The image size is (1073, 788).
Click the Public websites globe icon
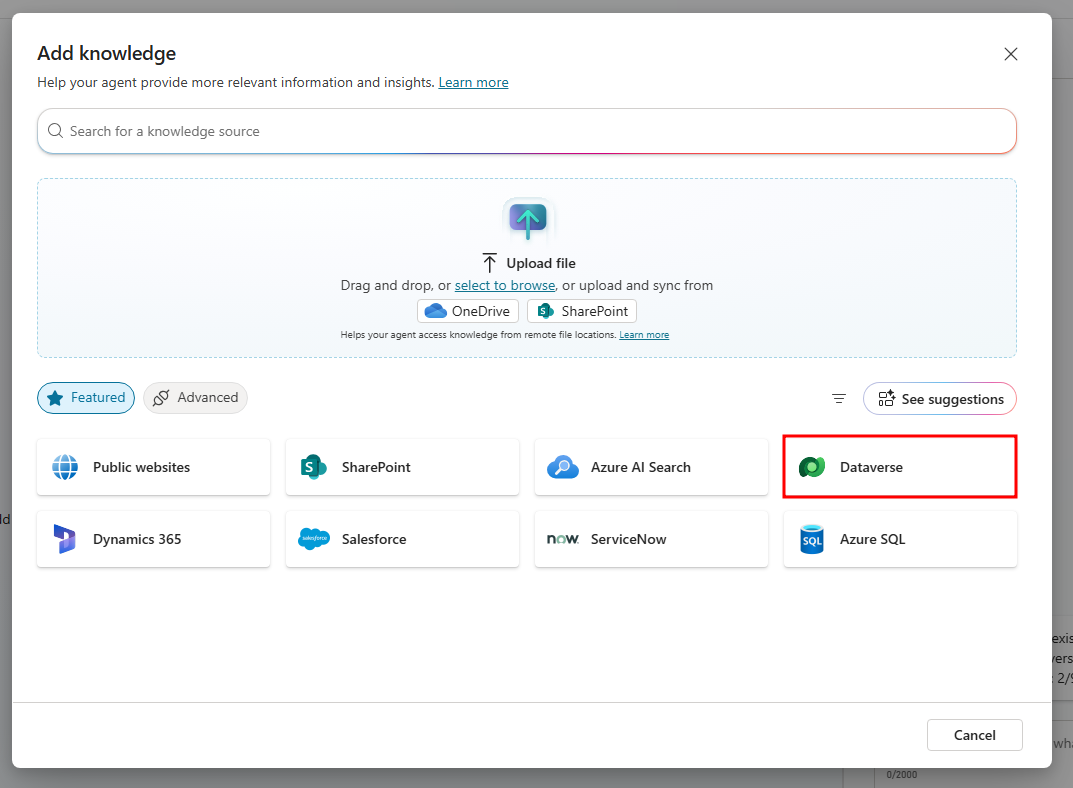click(x=65, y=467)
